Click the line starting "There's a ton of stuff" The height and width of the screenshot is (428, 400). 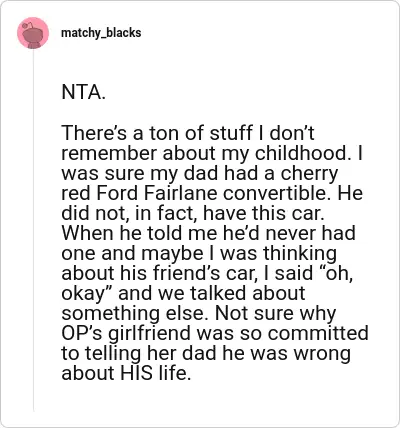188,133
